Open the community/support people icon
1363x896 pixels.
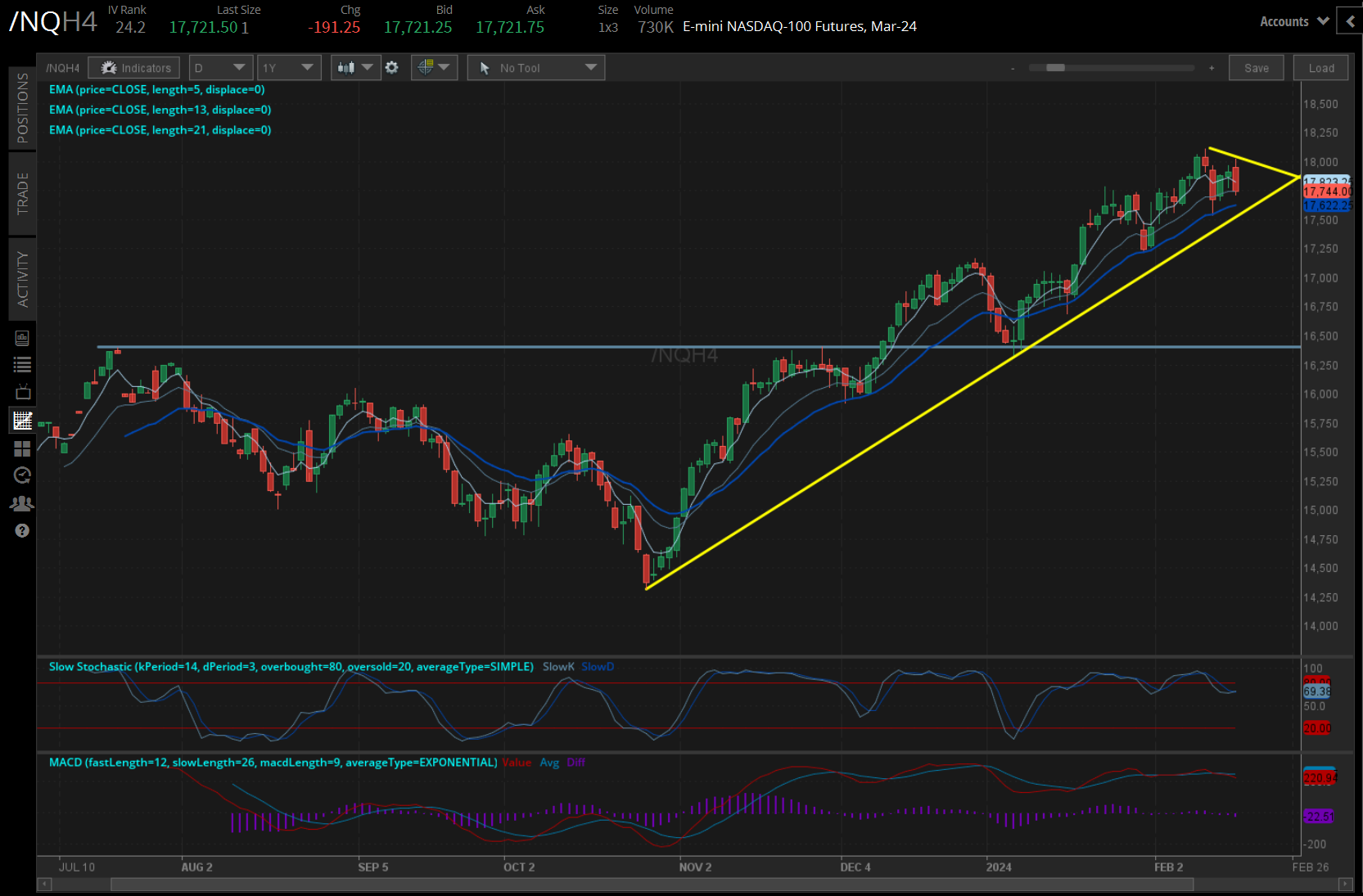point(22,503)
